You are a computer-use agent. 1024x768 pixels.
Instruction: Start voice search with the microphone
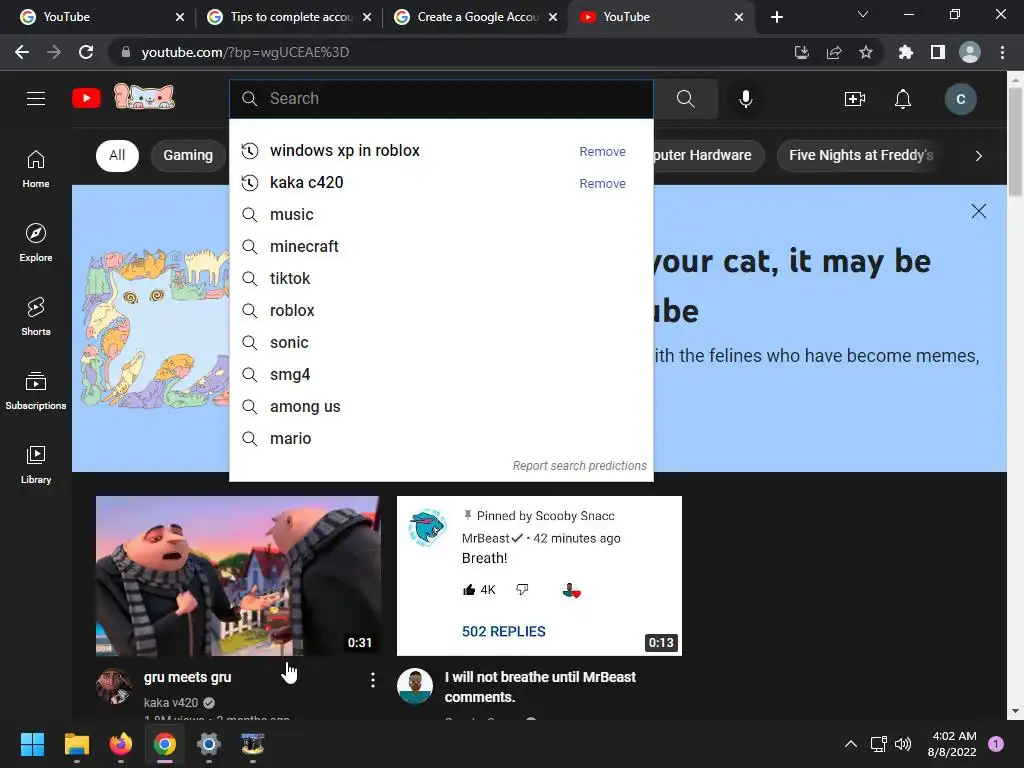pos(745,99)
